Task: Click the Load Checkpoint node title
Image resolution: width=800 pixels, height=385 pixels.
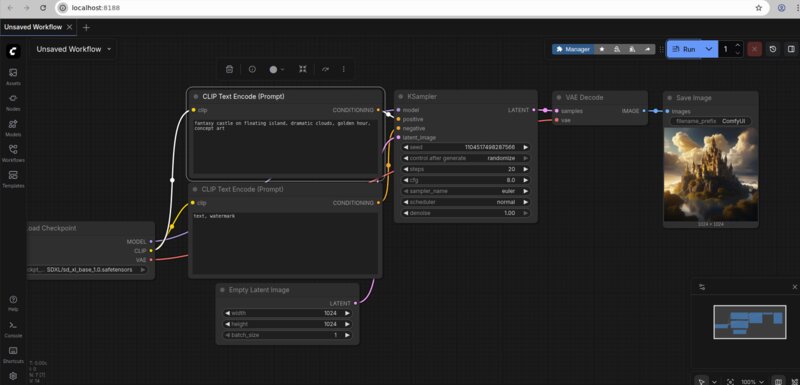Action: [x=52, y=228]
